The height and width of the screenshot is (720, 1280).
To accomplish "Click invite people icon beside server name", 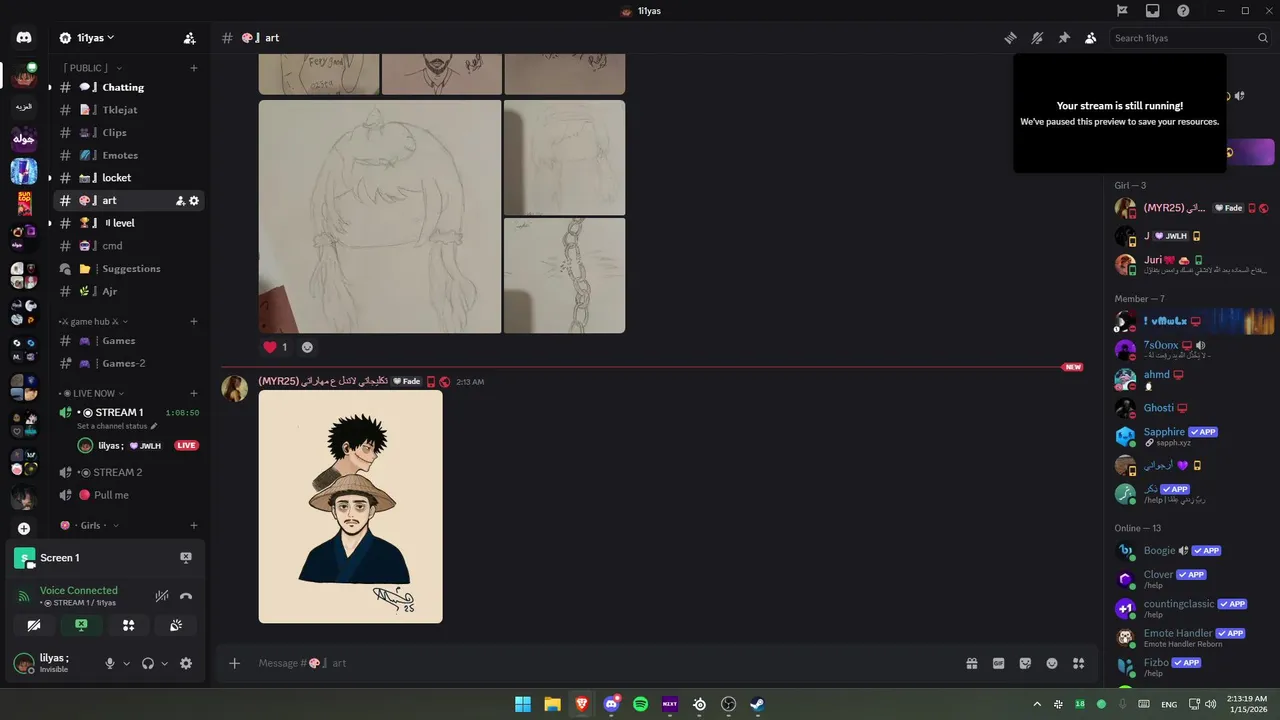I will [x=189, y=38].
